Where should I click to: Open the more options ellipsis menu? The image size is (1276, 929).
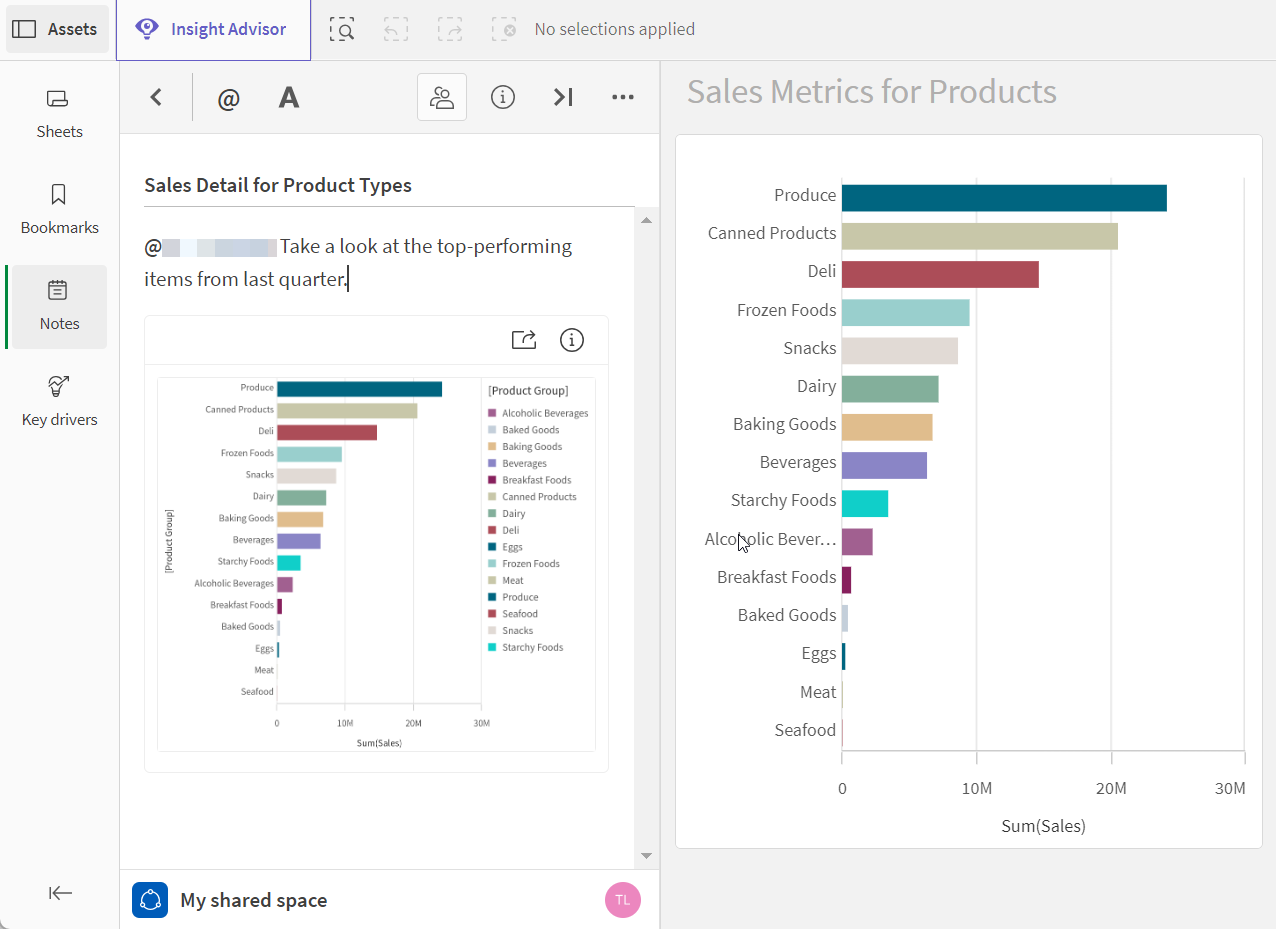click(623, 97)
